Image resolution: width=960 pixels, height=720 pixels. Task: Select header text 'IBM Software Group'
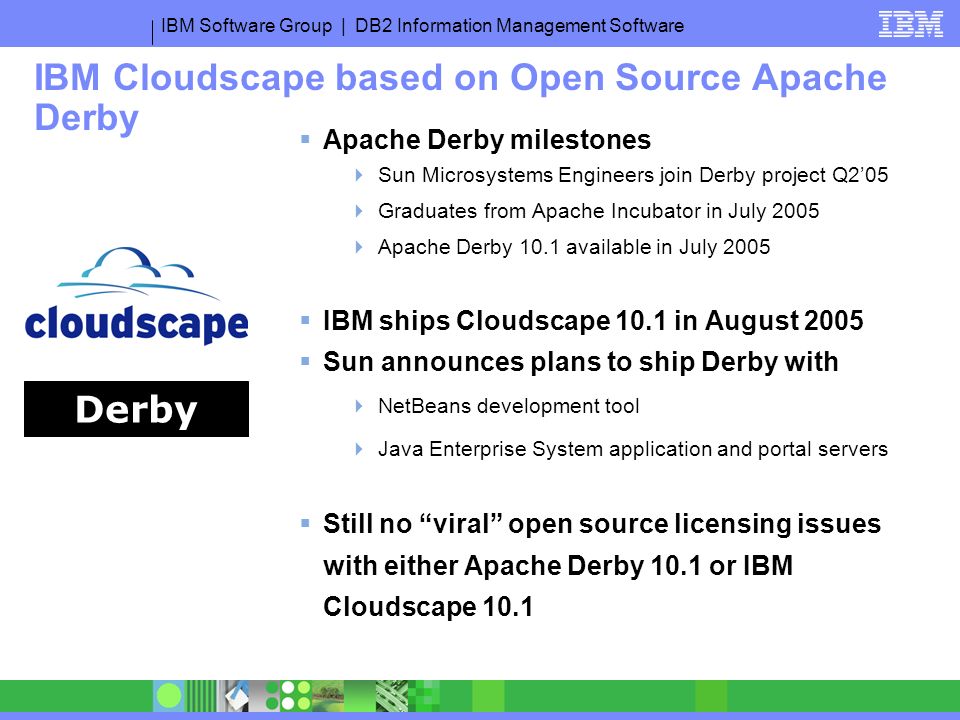coord(246,26)
